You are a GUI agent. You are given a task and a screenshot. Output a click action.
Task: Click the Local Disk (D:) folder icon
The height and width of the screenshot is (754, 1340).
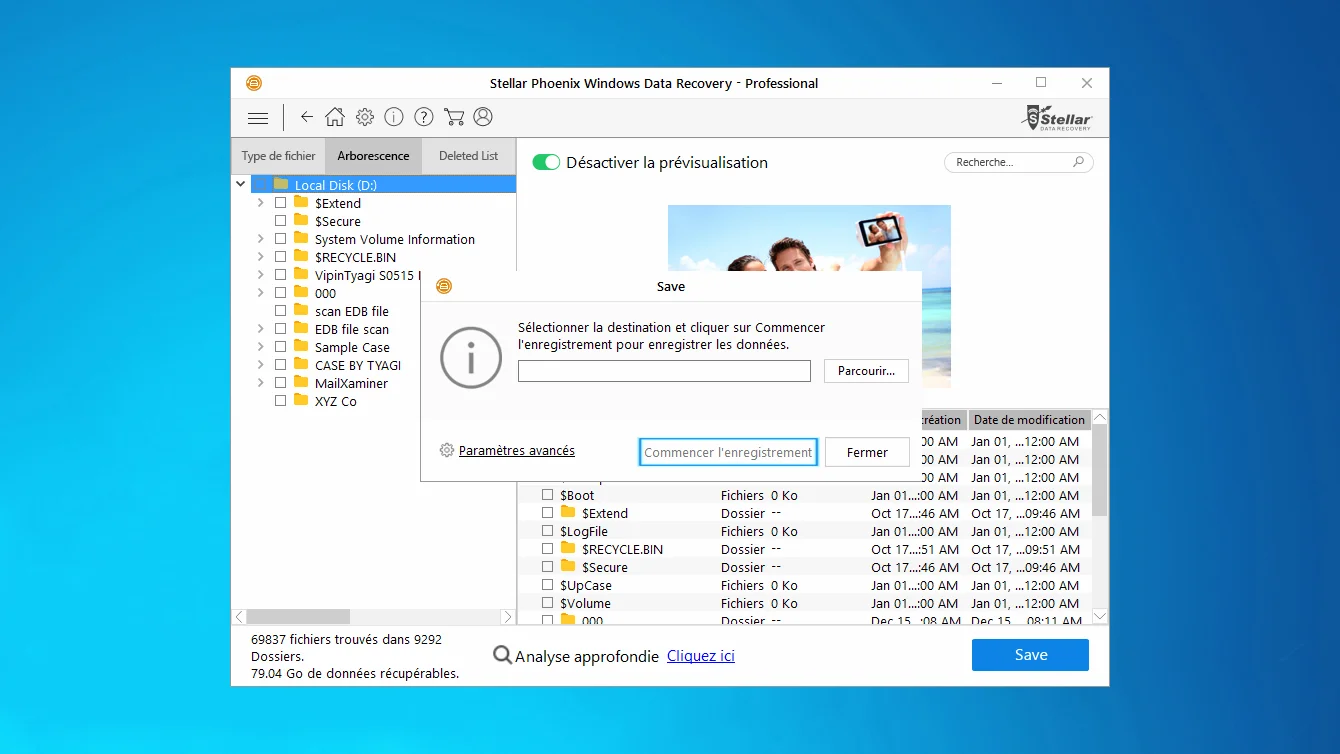coord(281,184)
